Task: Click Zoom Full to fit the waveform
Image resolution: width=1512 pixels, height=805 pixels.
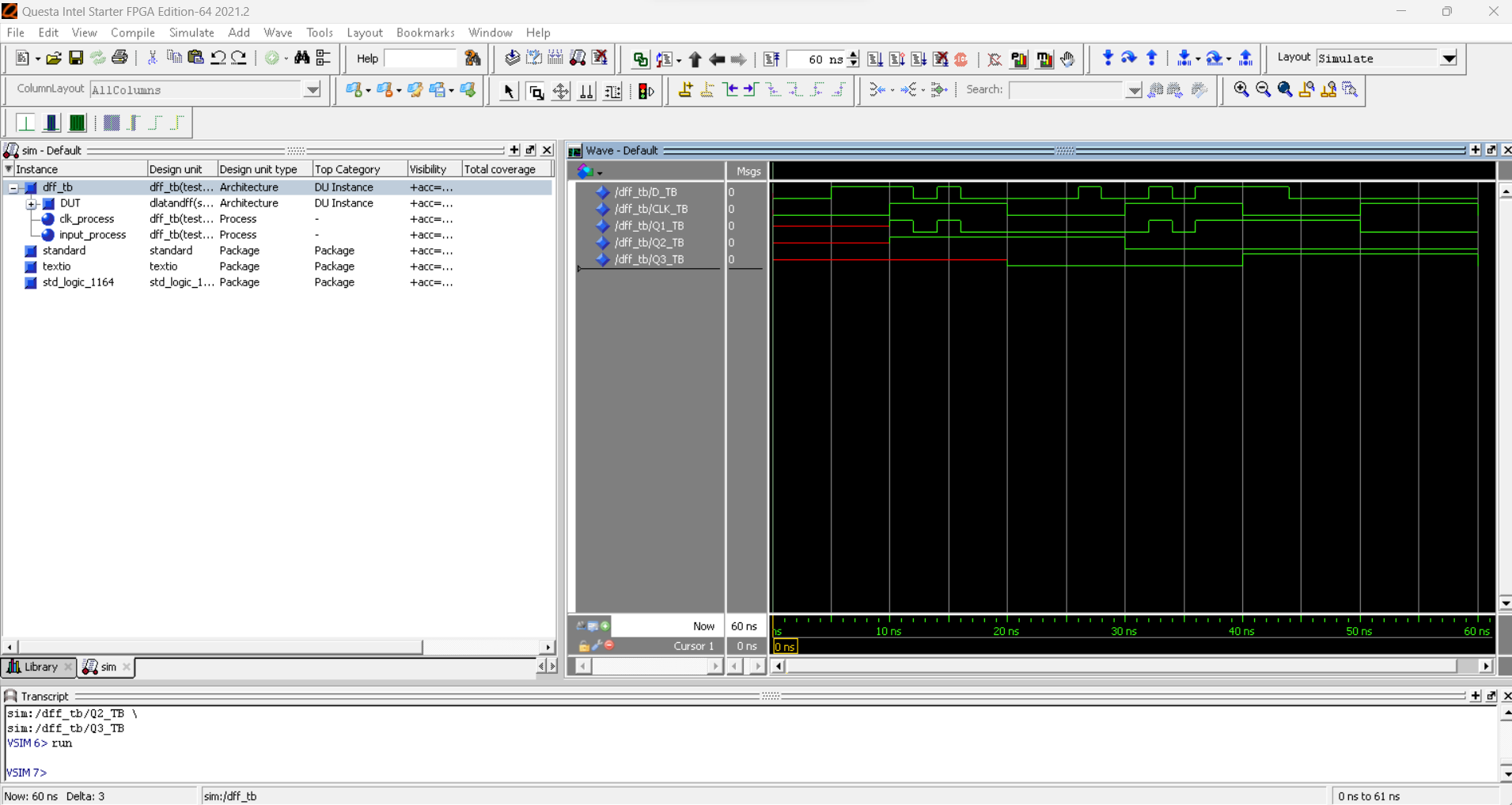Action: click(x=1284, y=89)
